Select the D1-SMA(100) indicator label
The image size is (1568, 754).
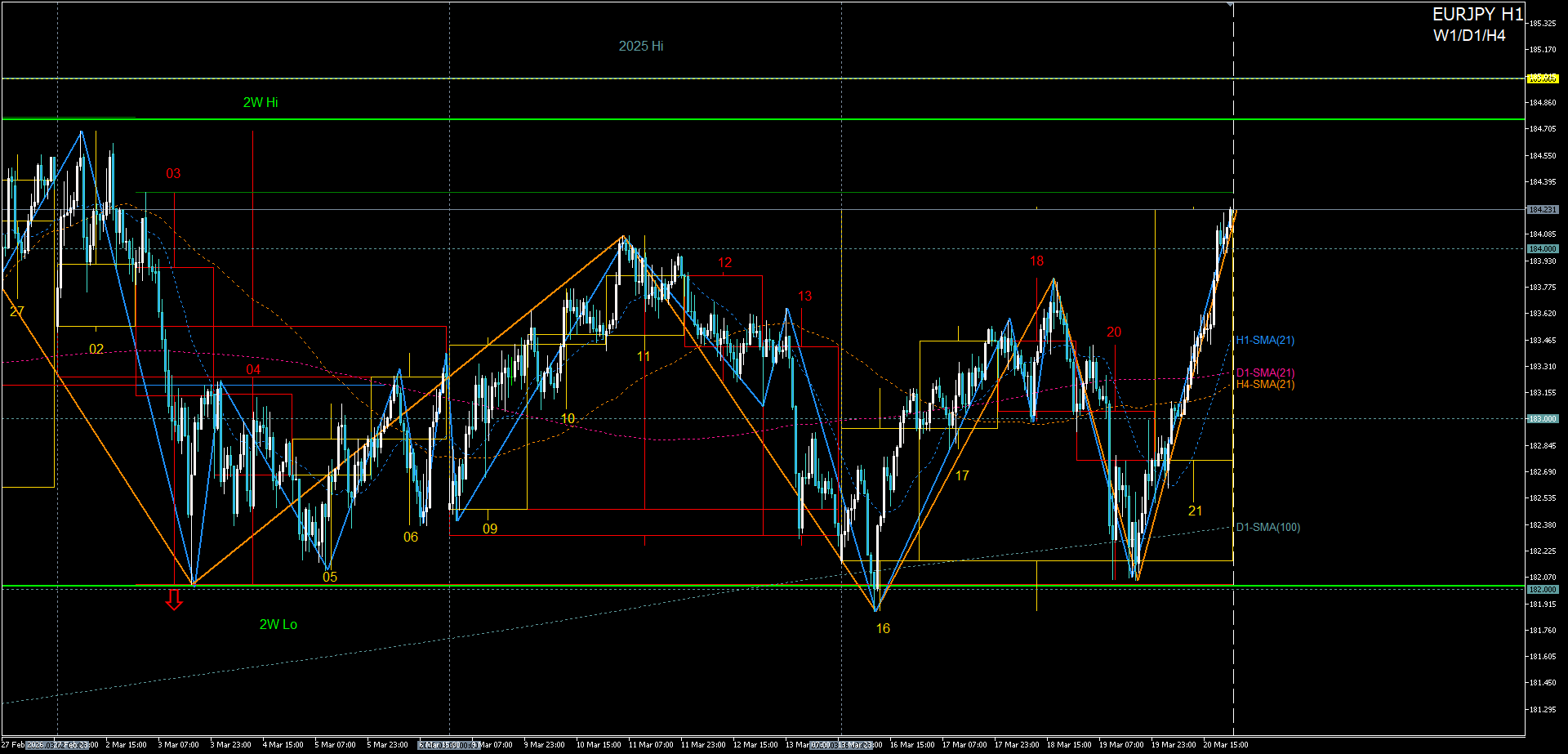pyautogui.click(x=1267, y=528)
